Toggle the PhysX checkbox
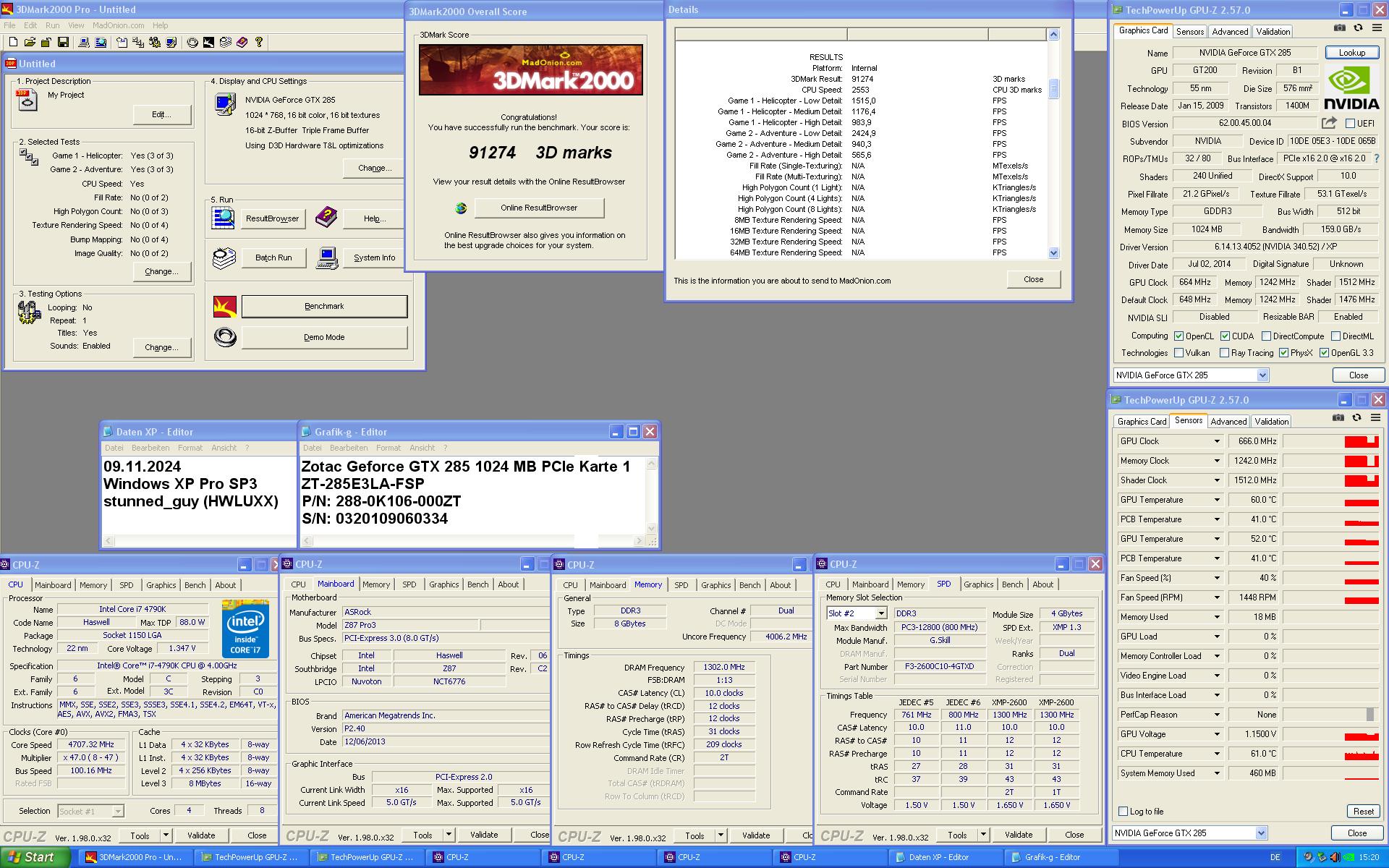1389x868 pixels. 1283,353
